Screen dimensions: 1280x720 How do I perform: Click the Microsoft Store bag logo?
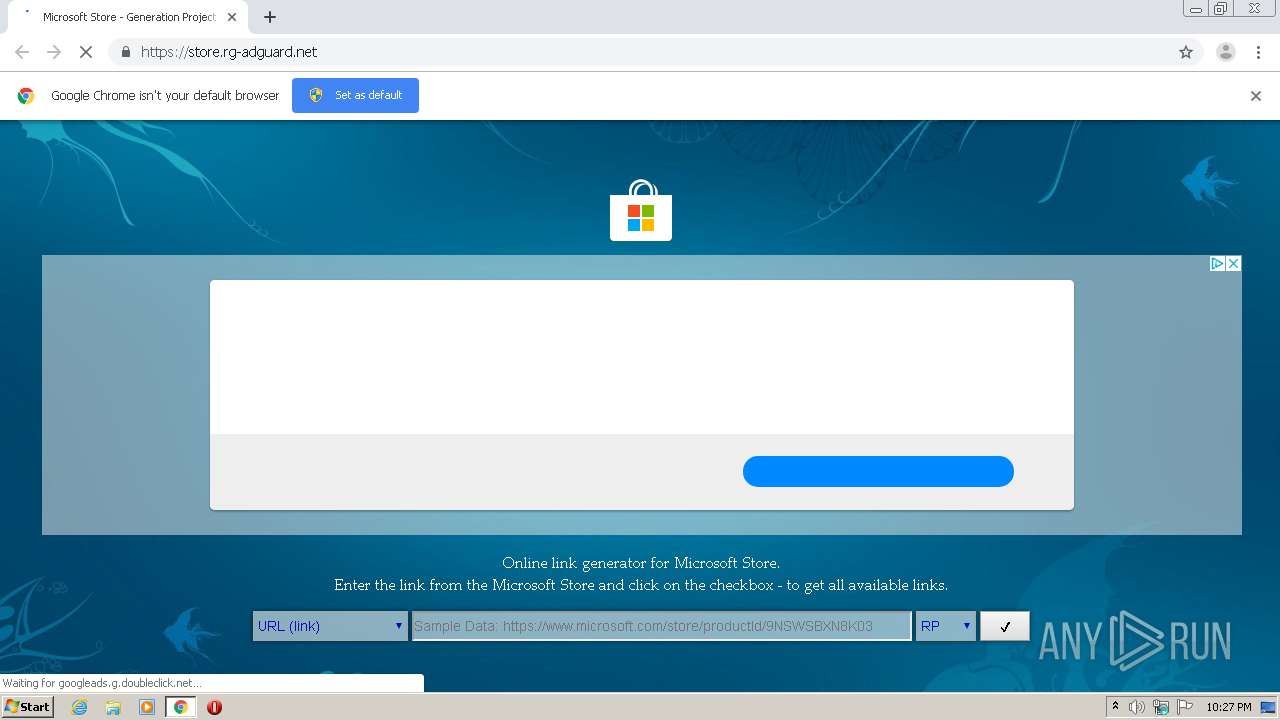pyautogui.click(x=641, y=210)
